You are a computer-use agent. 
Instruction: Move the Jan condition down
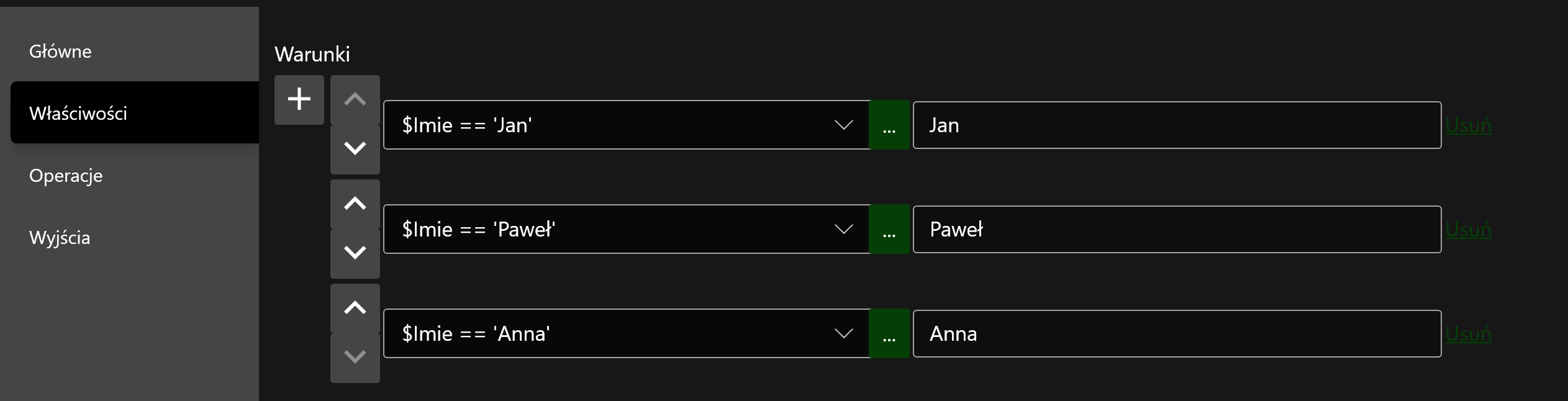[x=355, y=148]
